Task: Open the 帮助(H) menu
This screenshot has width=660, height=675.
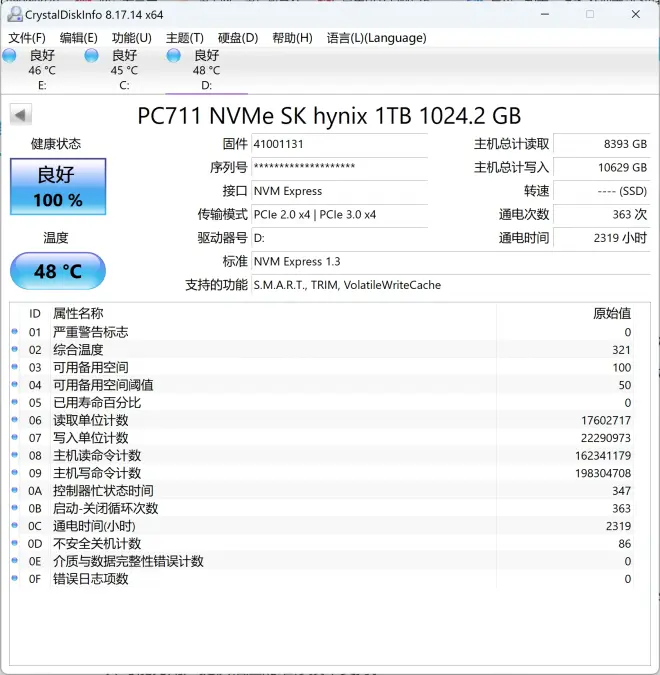Action: [292, 38]
